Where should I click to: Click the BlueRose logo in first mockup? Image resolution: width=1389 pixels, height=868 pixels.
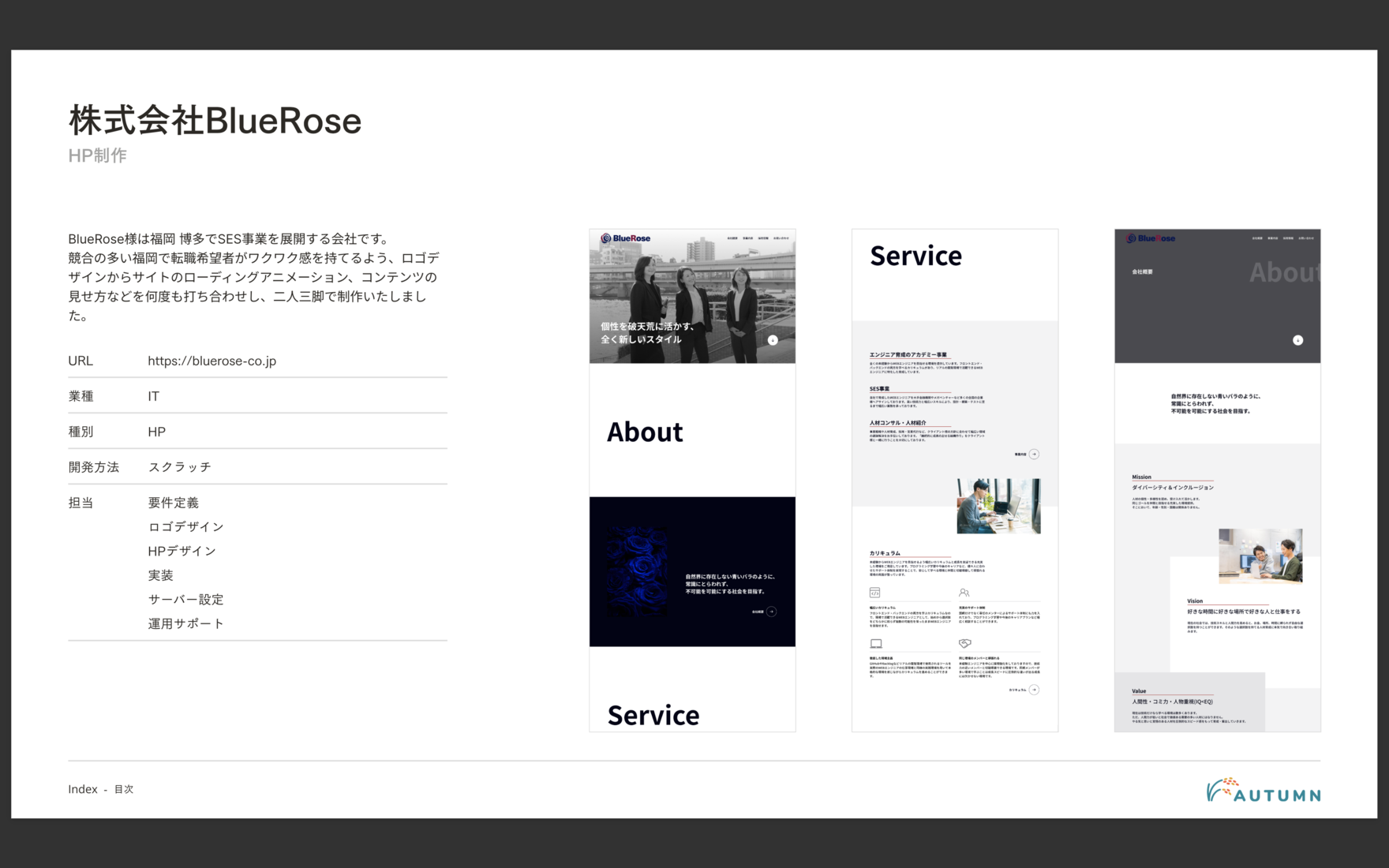[x=625, y=238]
